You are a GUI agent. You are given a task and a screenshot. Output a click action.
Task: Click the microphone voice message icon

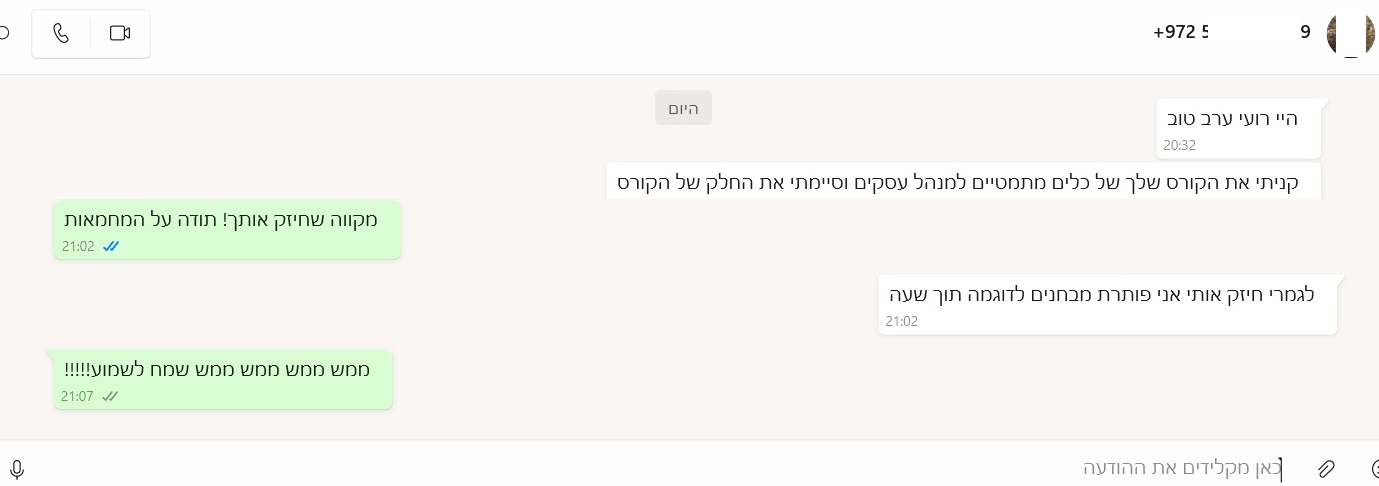tap(17, 468)
